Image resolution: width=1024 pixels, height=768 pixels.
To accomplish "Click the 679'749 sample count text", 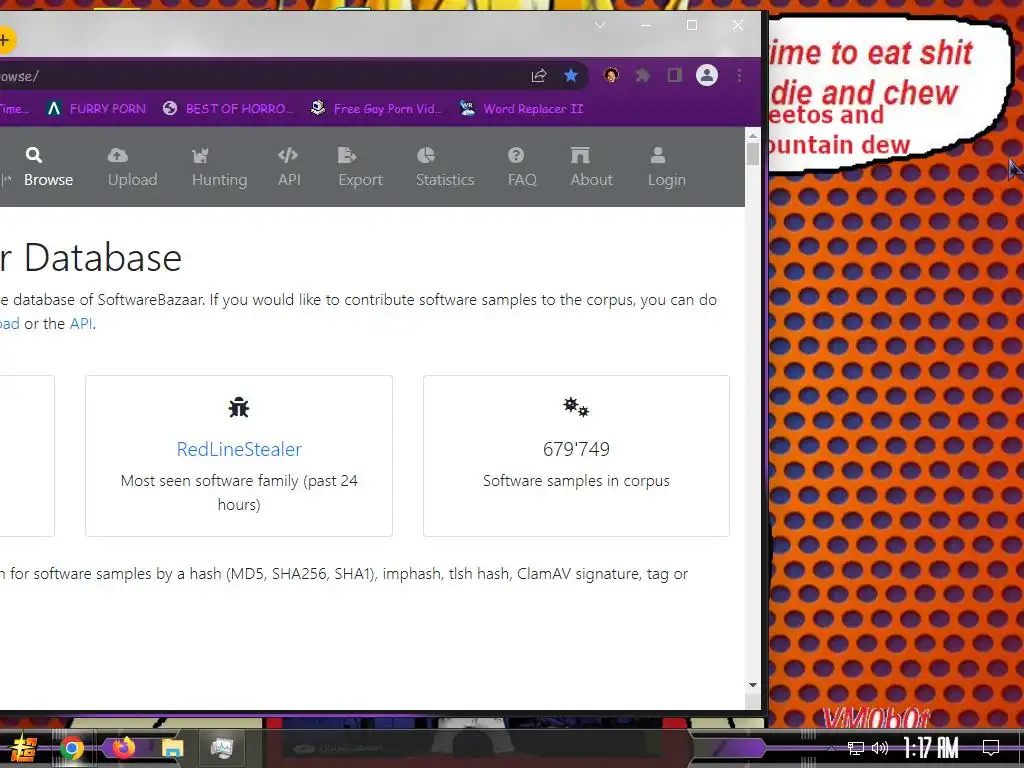I will (x=576, y=449).
